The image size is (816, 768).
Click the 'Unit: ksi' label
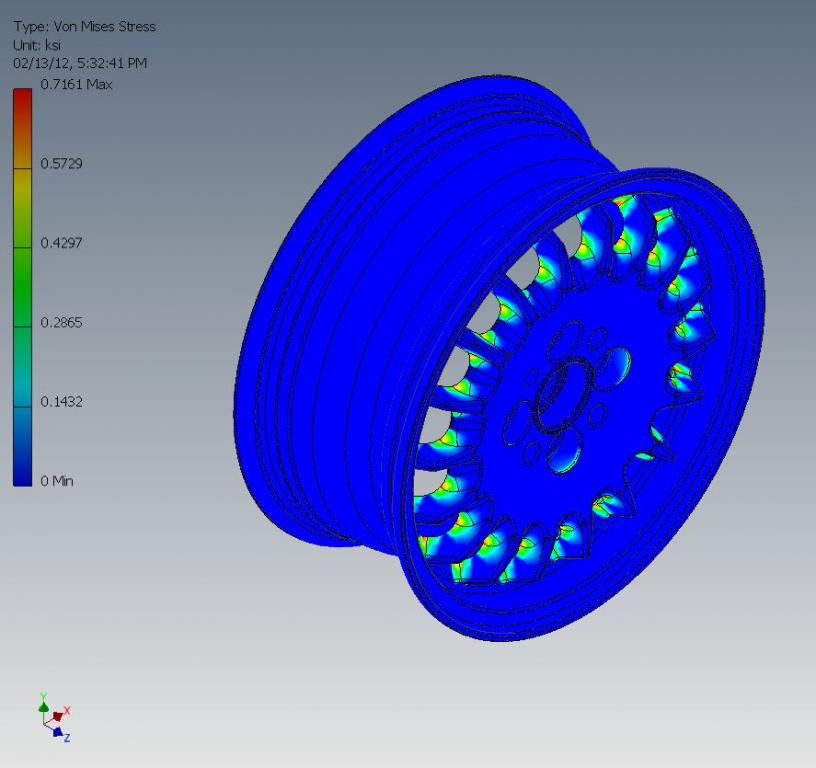[37, 45]
